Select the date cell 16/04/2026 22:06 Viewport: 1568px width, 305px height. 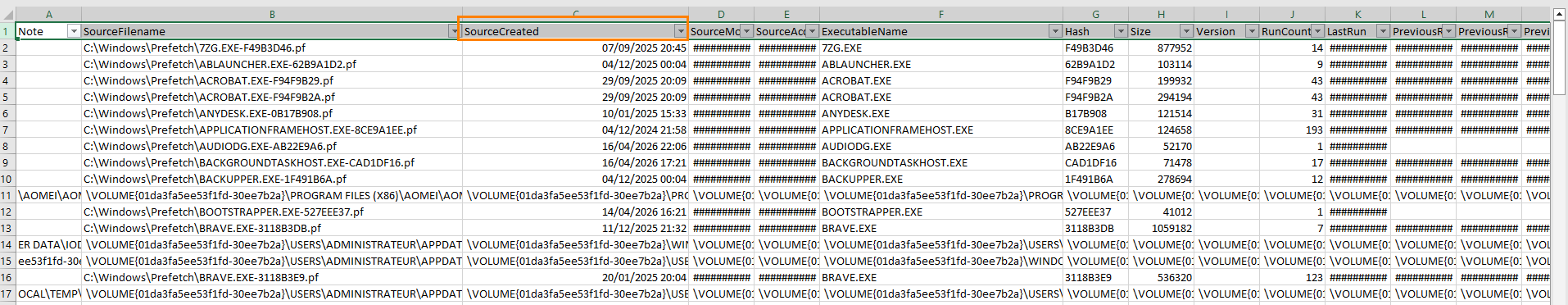click(x=576, y=146)
